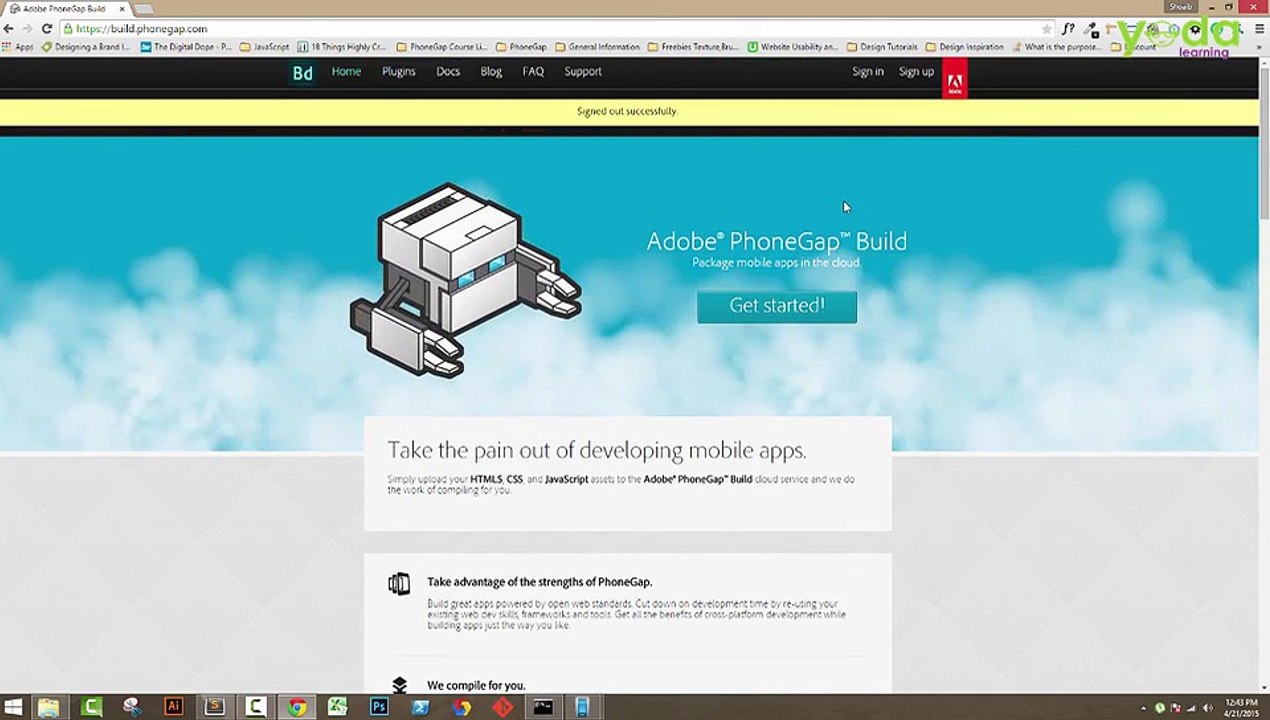Show more bookmarks with the overflow chevron

(x=1259, y=47)
